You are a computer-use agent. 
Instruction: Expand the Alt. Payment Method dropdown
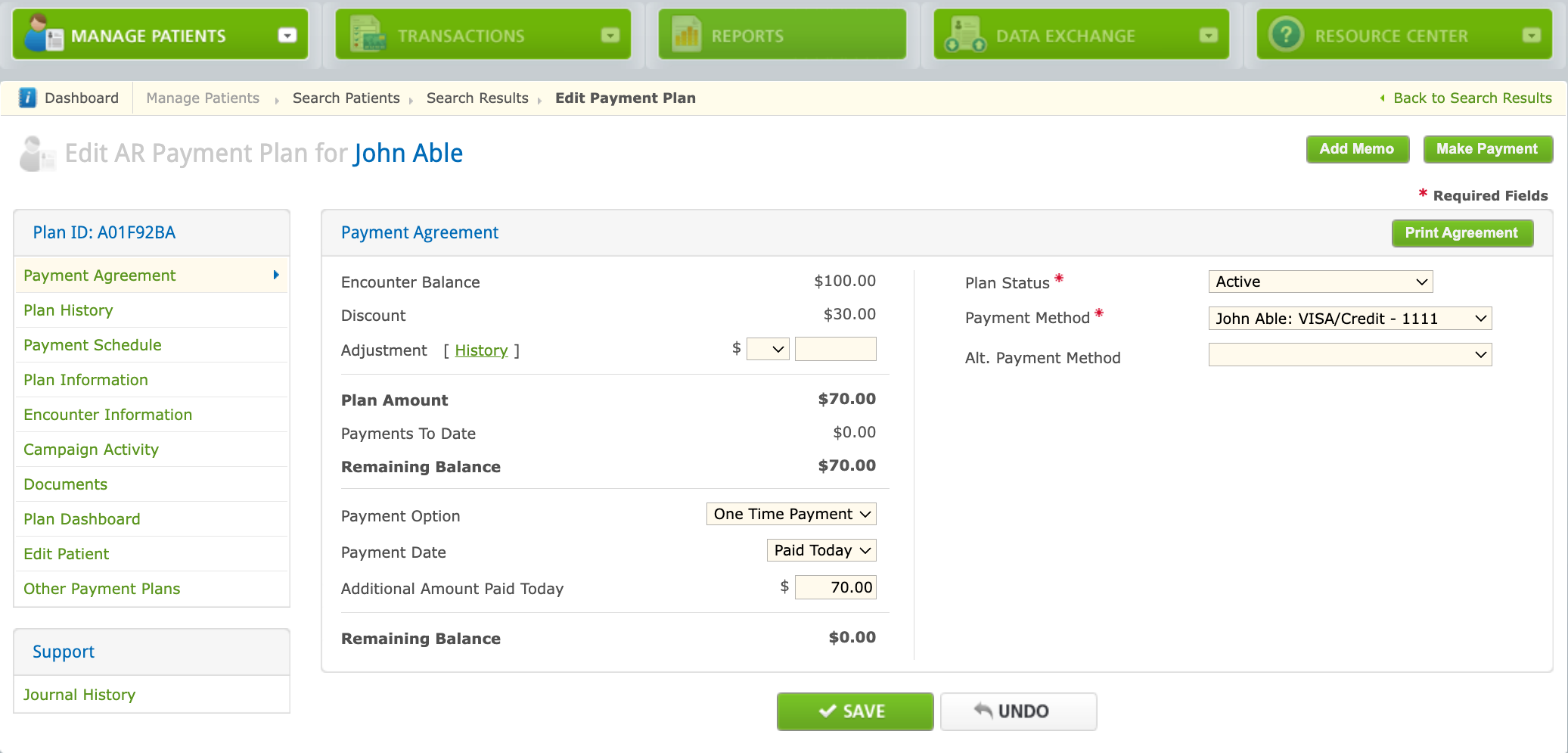click(x=1349, y=355)
